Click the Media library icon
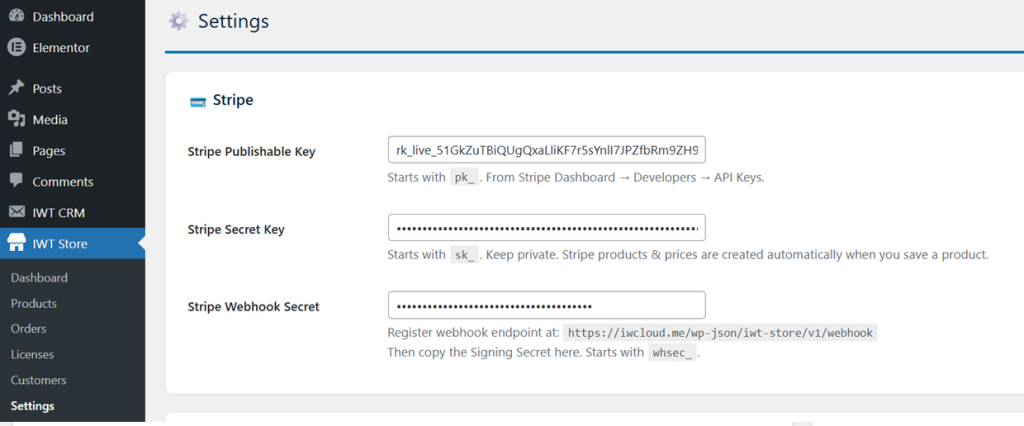The image size is (1024, 426). click(x=16, y=119)
